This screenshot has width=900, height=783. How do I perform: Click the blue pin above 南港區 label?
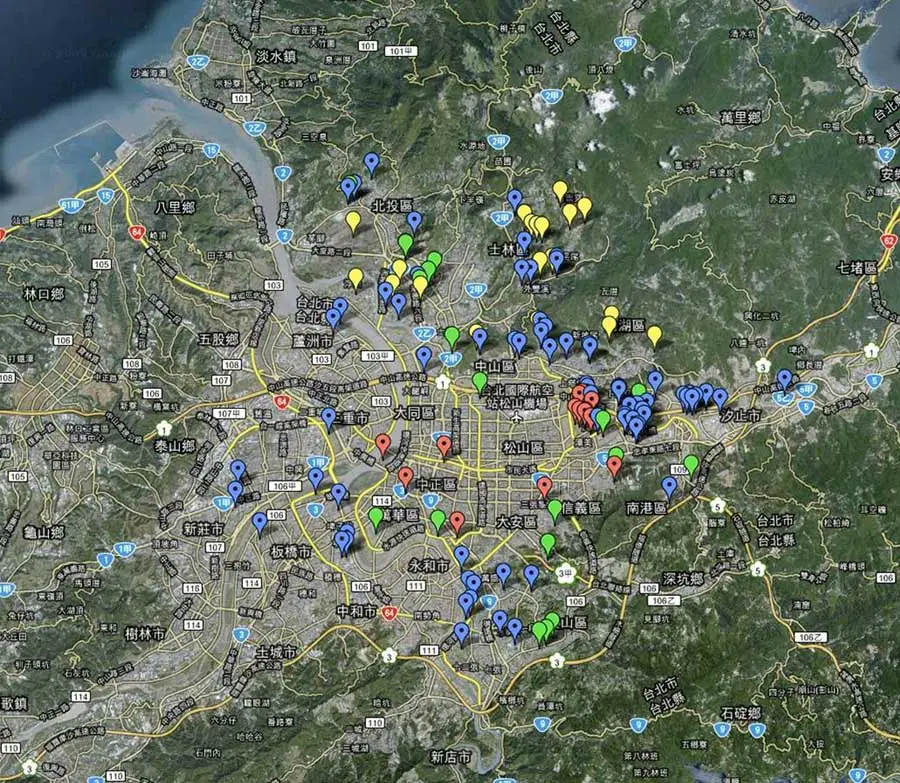(x=669, y=487)
